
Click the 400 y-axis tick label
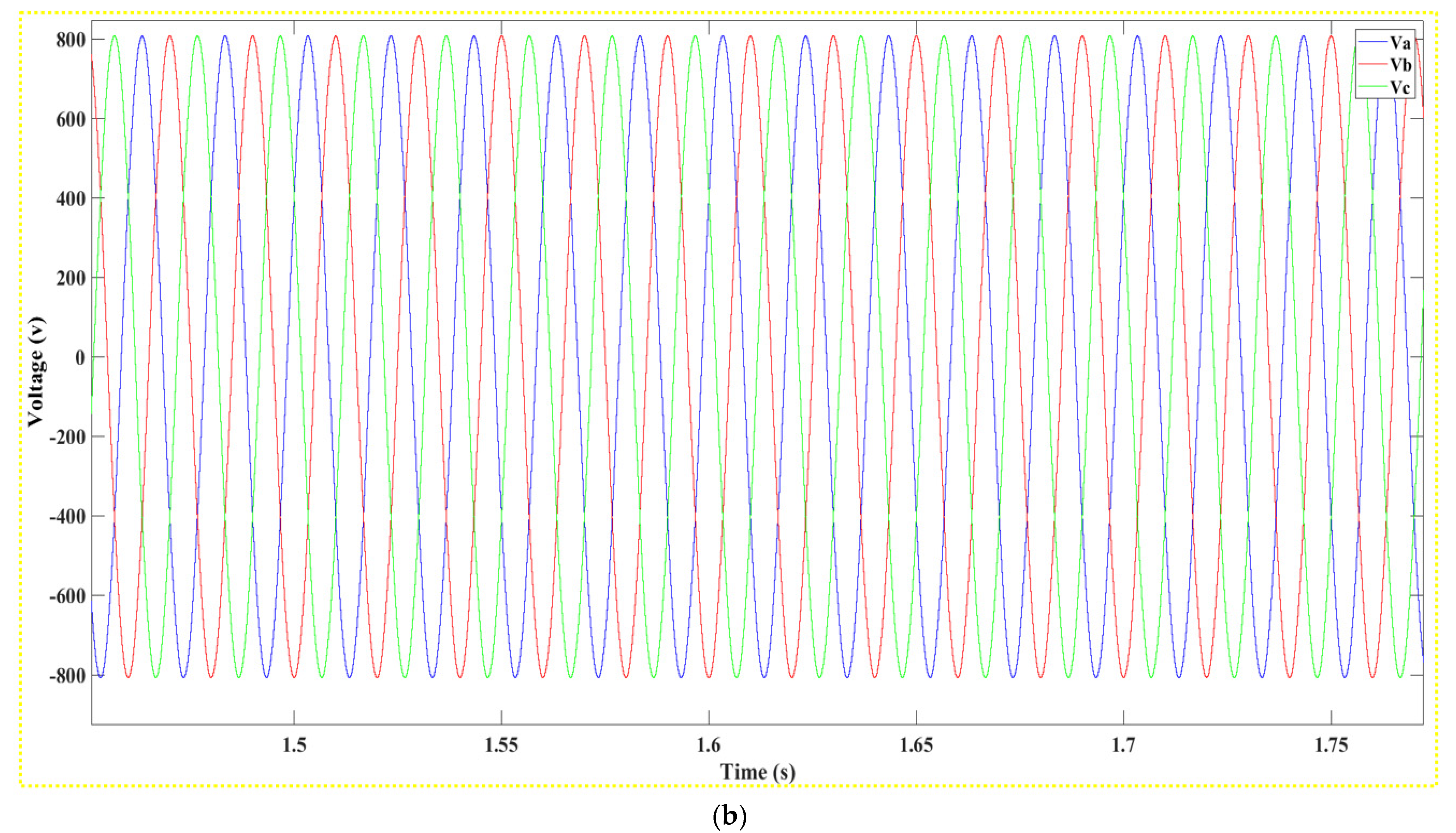point(71,198)
